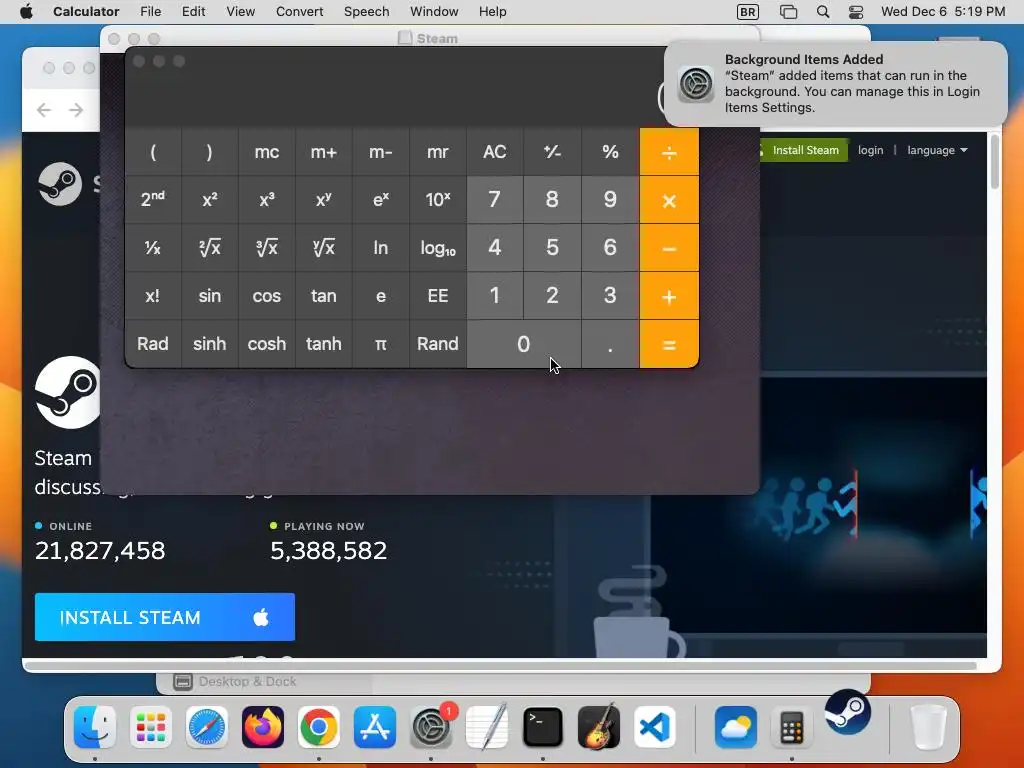Open the Edit menu
This screenshot has height=768, width=1024.
click(x=193, y=12)
